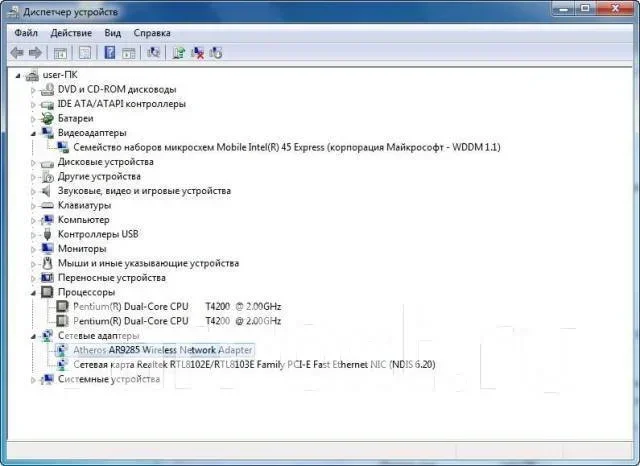
Task: Click the Компьютер category icon
Action: pos(47,220)
